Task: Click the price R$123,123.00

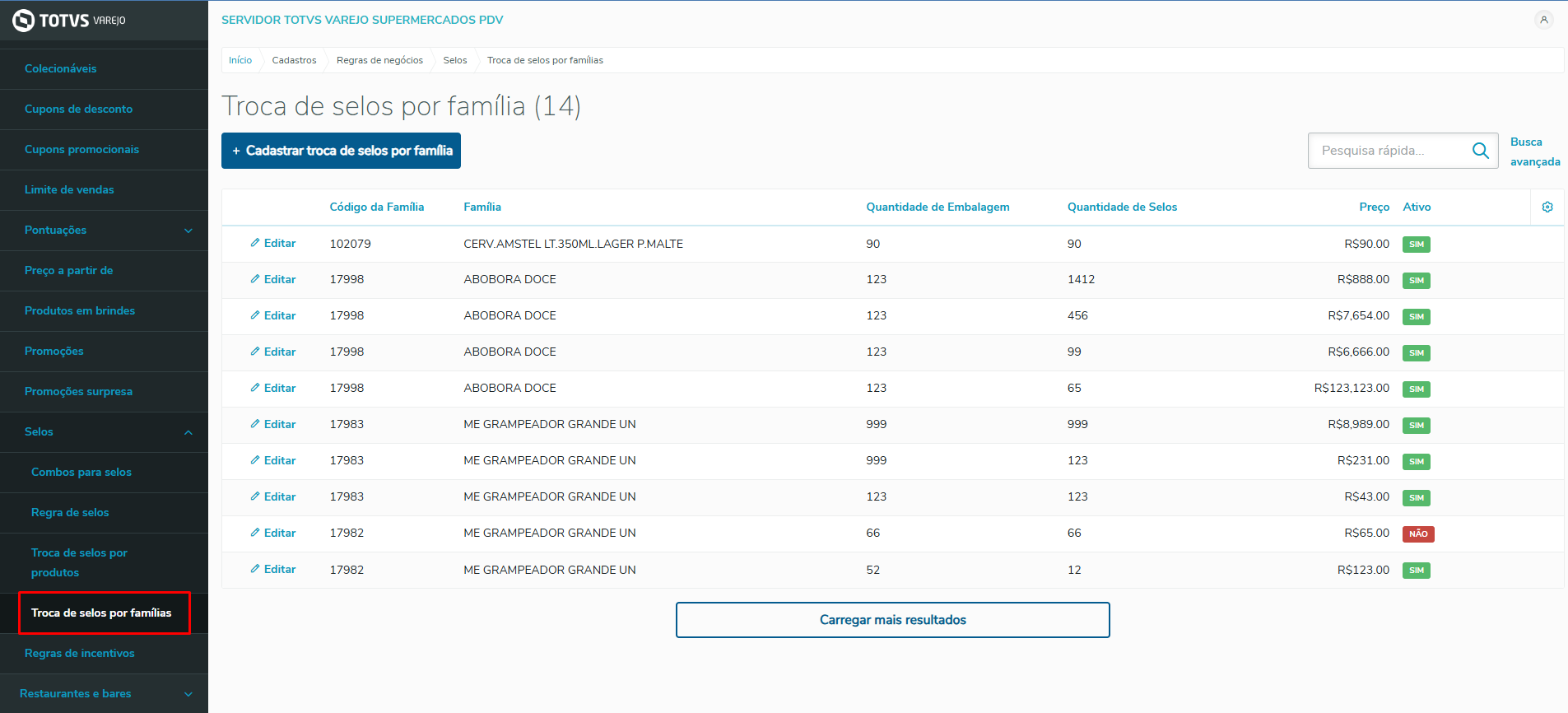Action: point(1352,389)
